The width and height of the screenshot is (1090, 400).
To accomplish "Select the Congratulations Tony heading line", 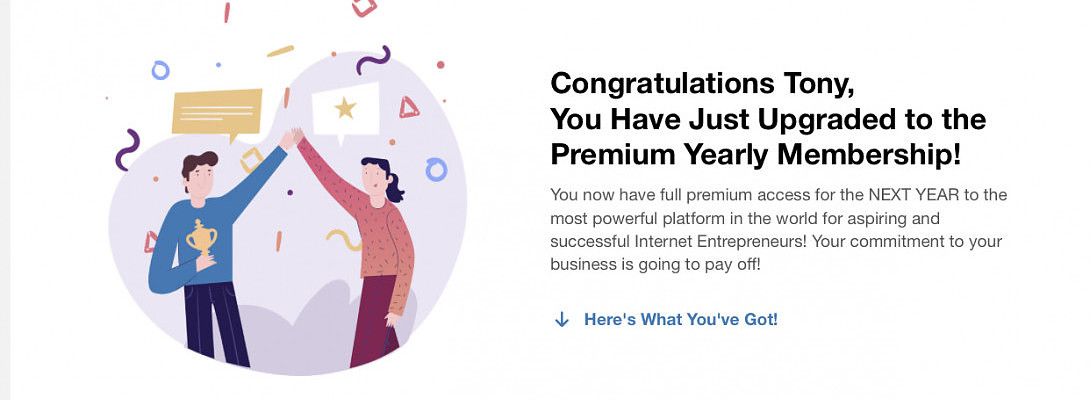I will pos(703,83).
